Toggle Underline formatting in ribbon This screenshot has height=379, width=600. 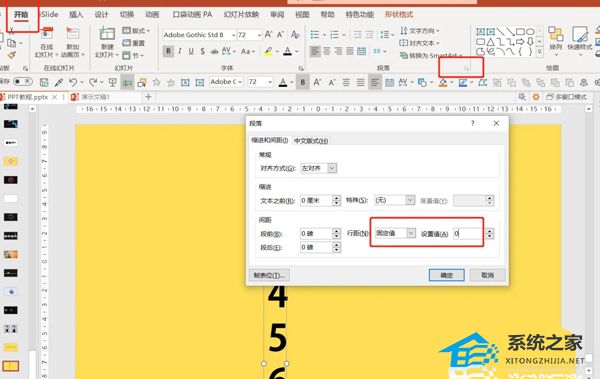coord(191,51)
